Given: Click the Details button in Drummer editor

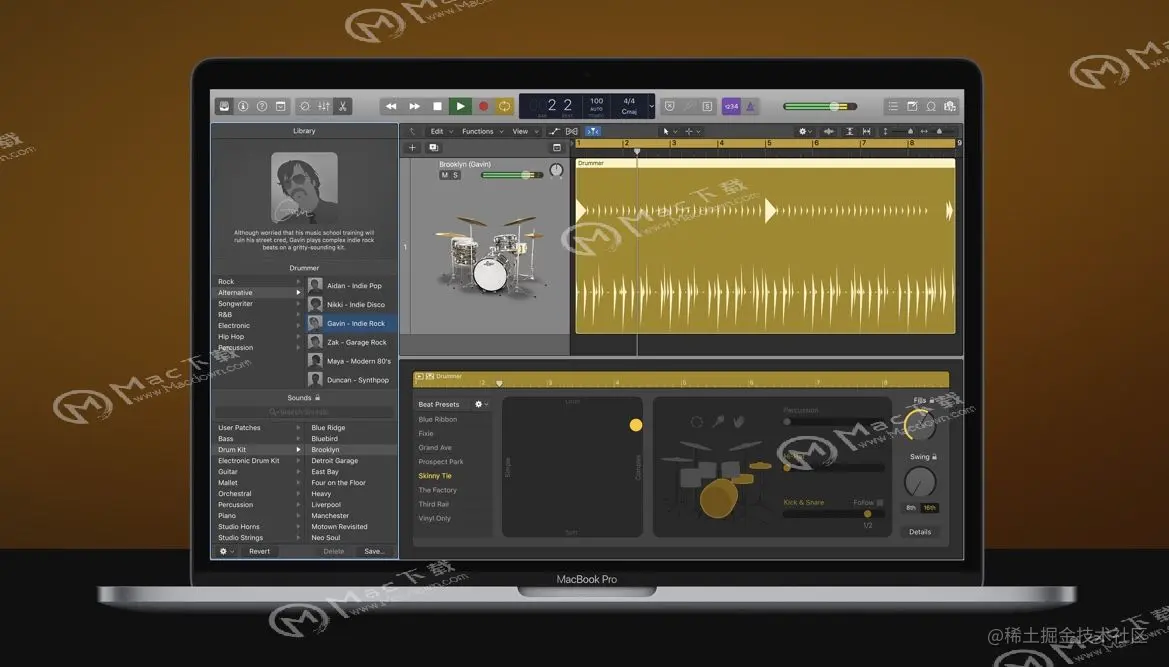Looking at the screenshot, I should 920,532.
